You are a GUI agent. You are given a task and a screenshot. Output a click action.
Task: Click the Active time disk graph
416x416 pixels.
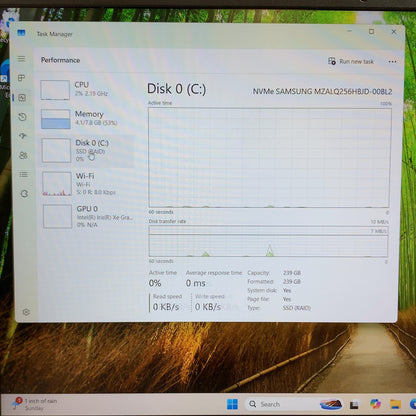pos(269,157)
